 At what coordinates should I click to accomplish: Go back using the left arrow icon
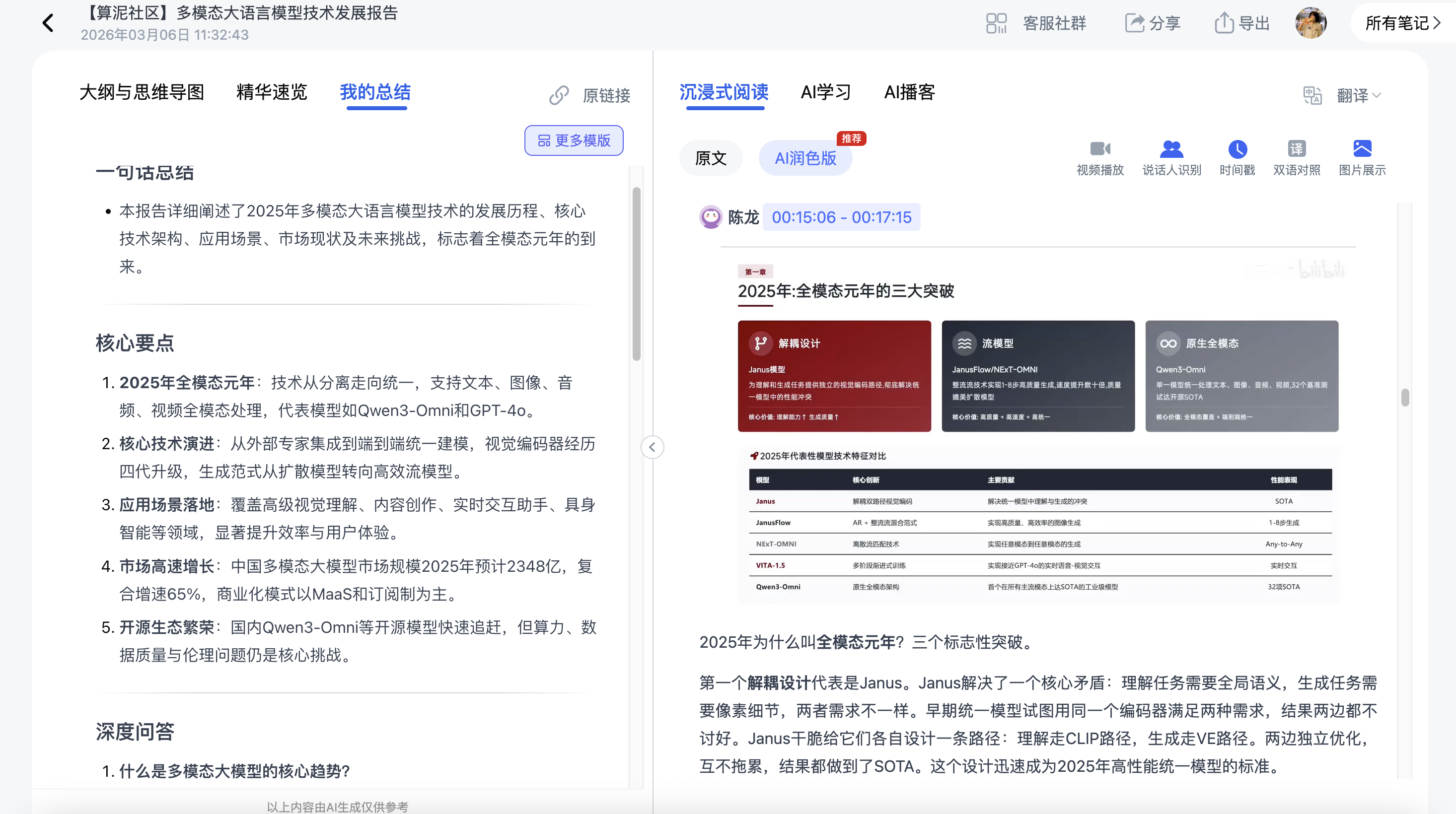48,23
